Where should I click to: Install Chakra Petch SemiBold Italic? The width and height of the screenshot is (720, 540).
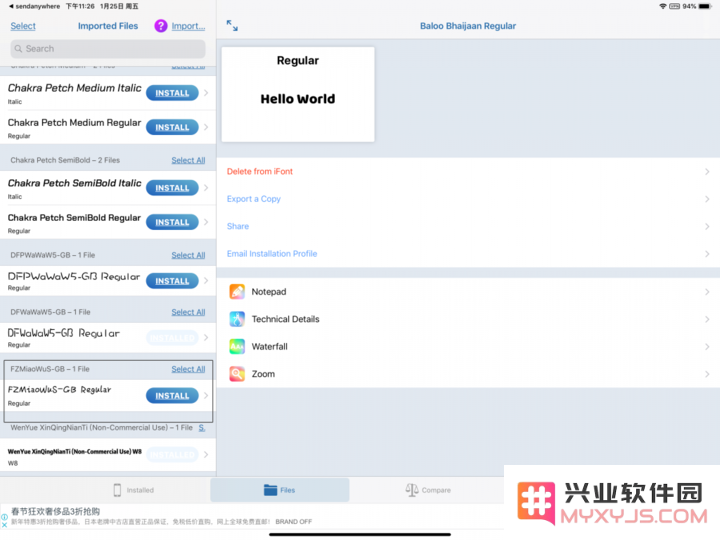(x=172, y=188)
